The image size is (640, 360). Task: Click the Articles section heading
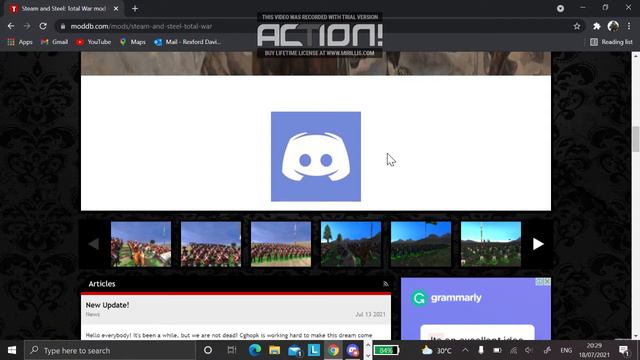click(102, 284)
